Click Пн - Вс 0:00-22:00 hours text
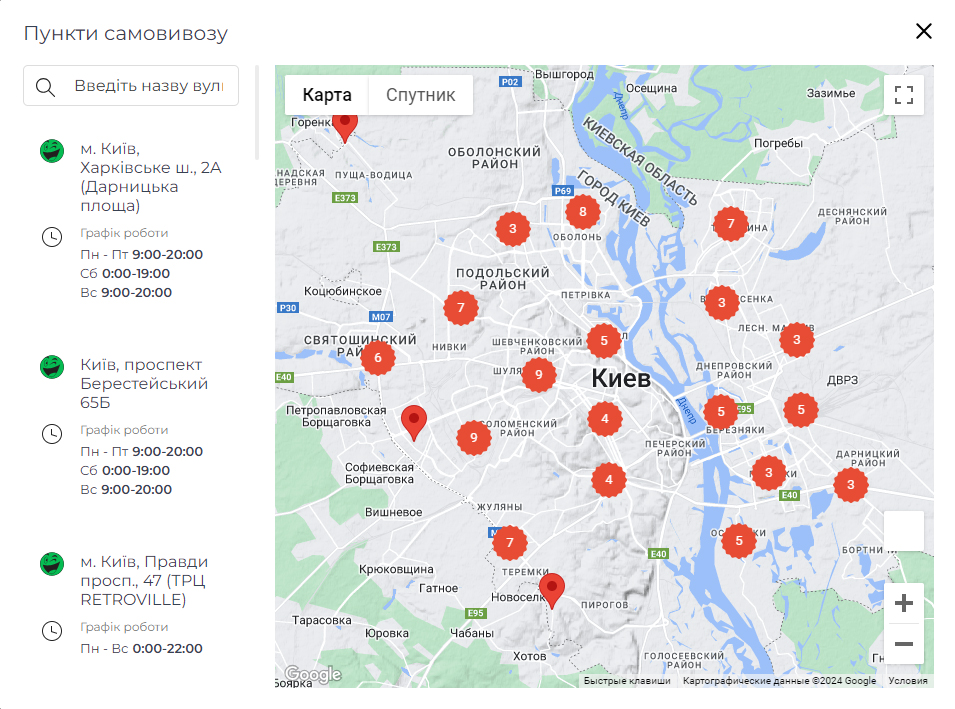 141,648
